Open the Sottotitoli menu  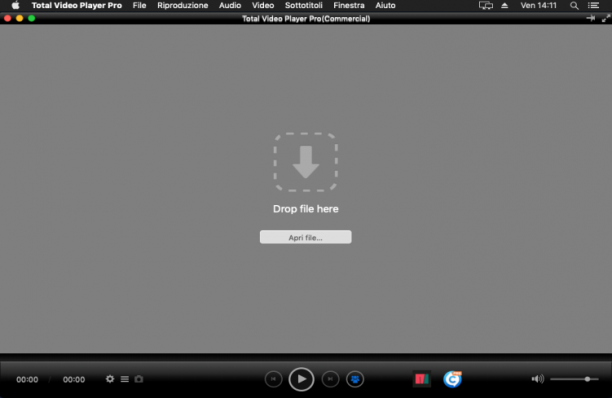point(304,5)
